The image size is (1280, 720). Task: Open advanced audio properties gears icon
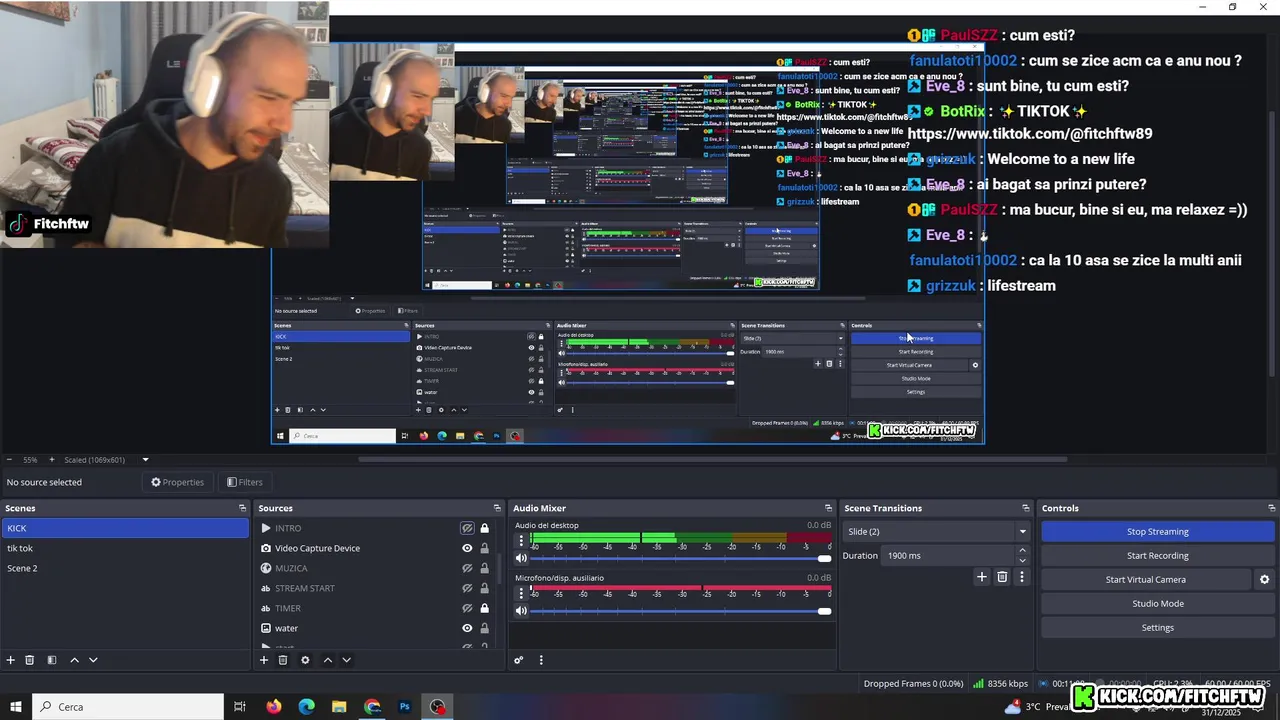pyautogui.click(x=518, y=660)
